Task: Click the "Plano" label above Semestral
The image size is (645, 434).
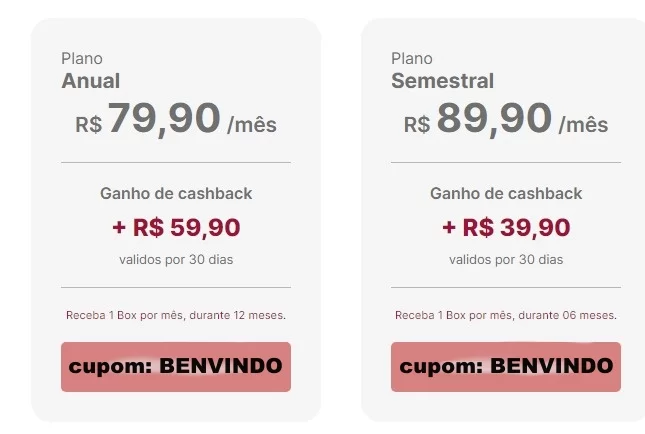Action: tap(412, 59)
